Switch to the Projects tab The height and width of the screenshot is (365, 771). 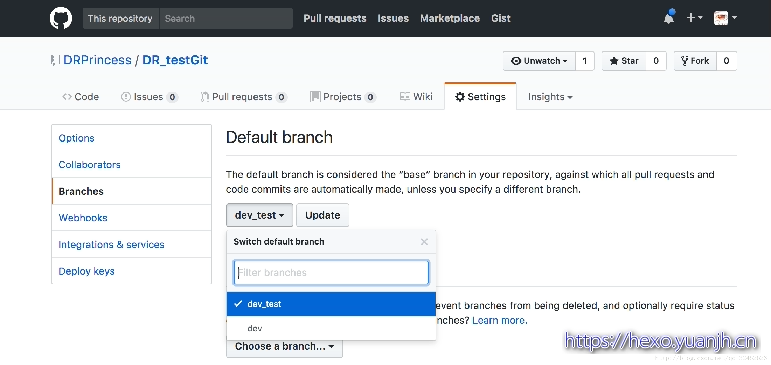coord(343,97)
